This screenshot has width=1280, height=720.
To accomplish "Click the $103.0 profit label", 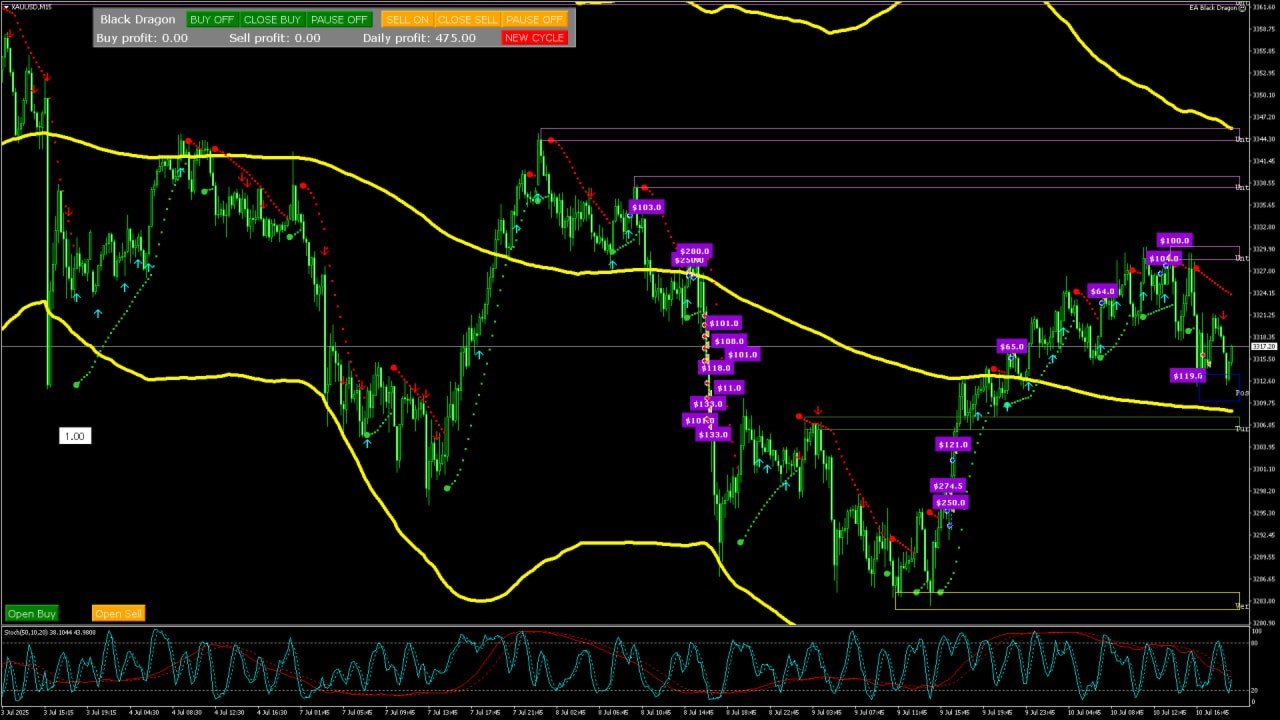I will point(646,207).
